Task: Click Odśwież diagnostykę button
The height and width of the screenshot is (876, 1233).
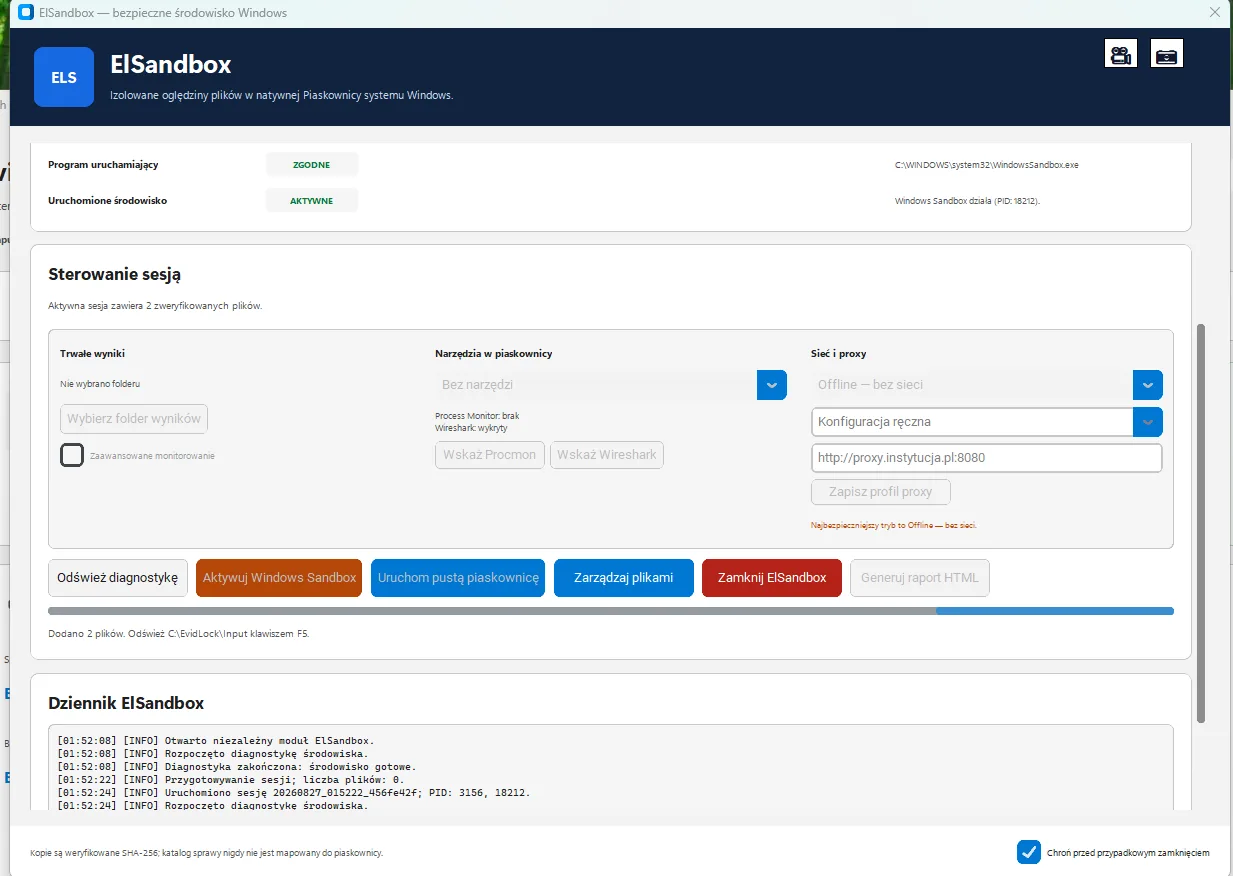Action: 118,578
